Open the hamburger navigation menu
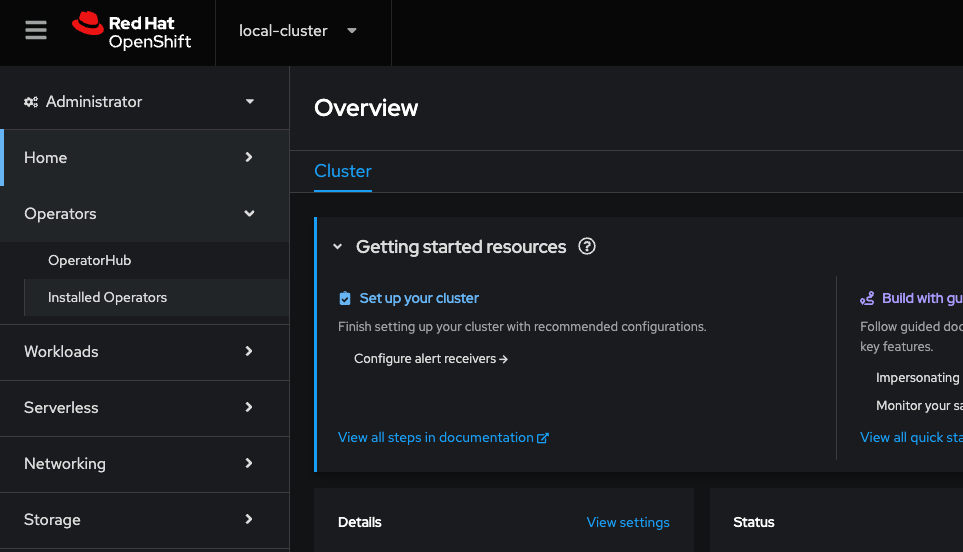 (x=36, y=30)
